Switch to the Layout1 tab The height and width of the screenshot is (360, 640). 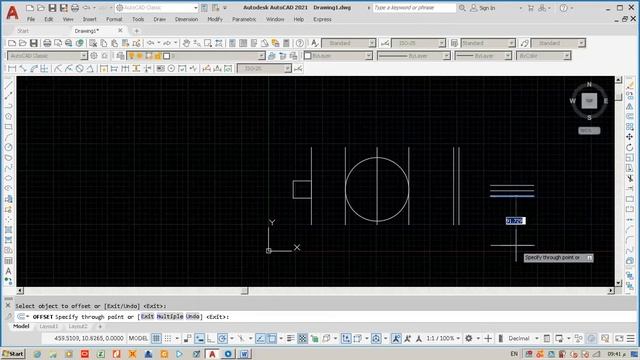(49, 326)
